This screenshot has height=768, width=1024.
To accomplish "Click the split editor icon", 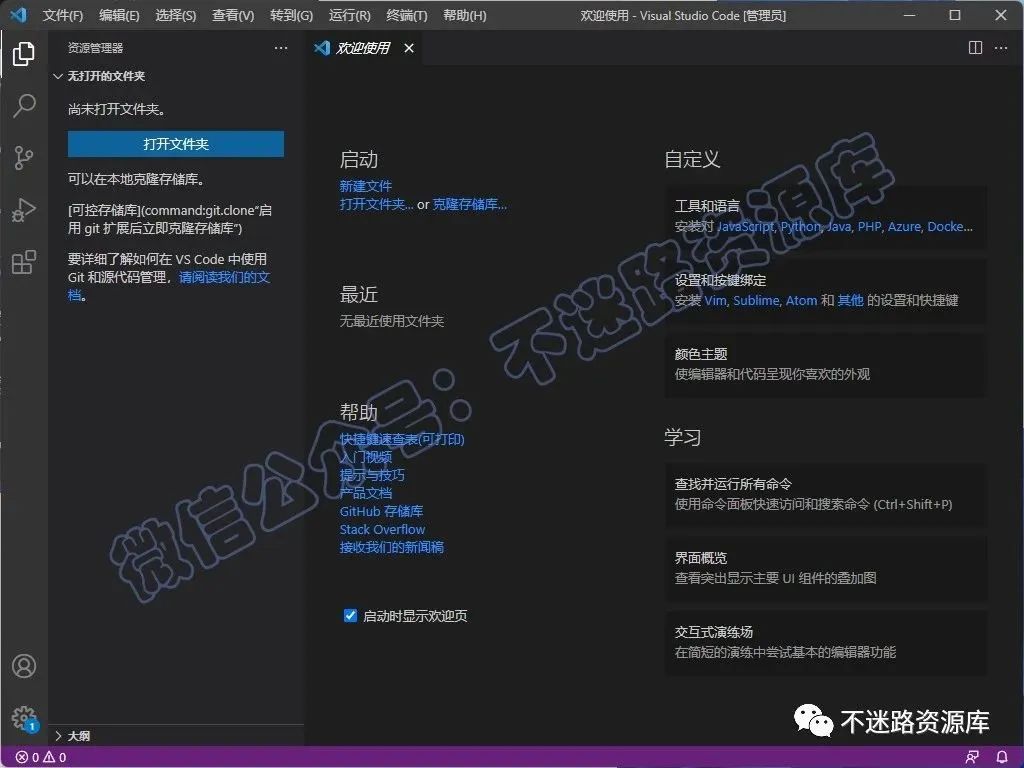I will 975,48.
